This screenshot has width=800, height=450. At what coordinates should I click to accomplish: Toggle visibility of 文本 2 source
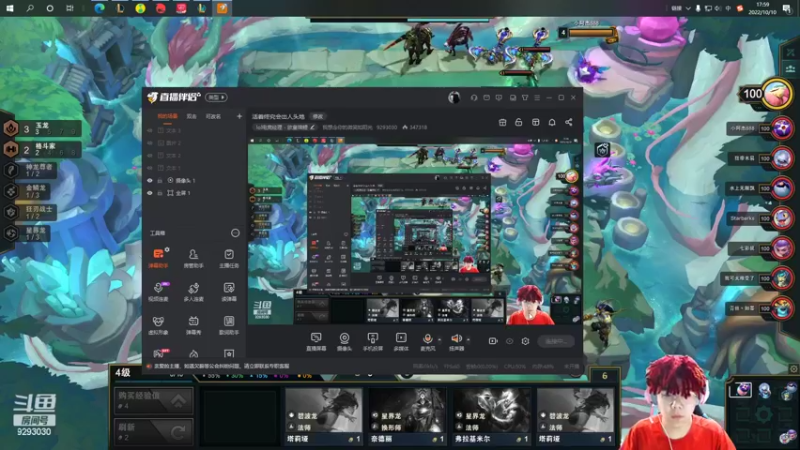point(149,156)
